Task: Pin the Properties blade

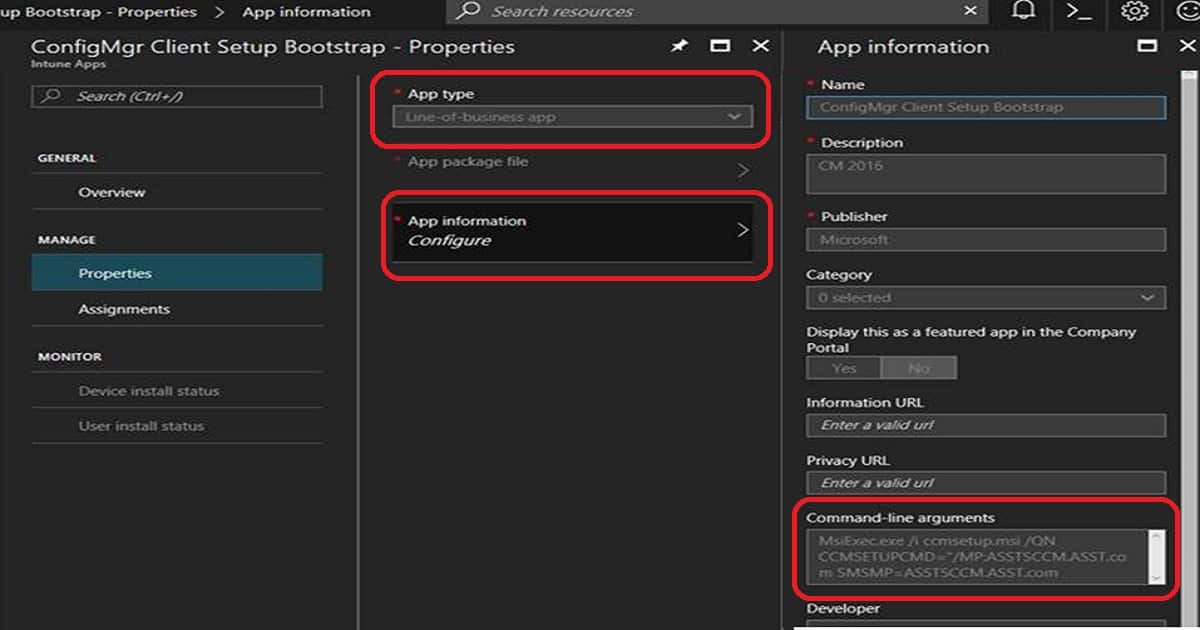Action: [679, 47]
